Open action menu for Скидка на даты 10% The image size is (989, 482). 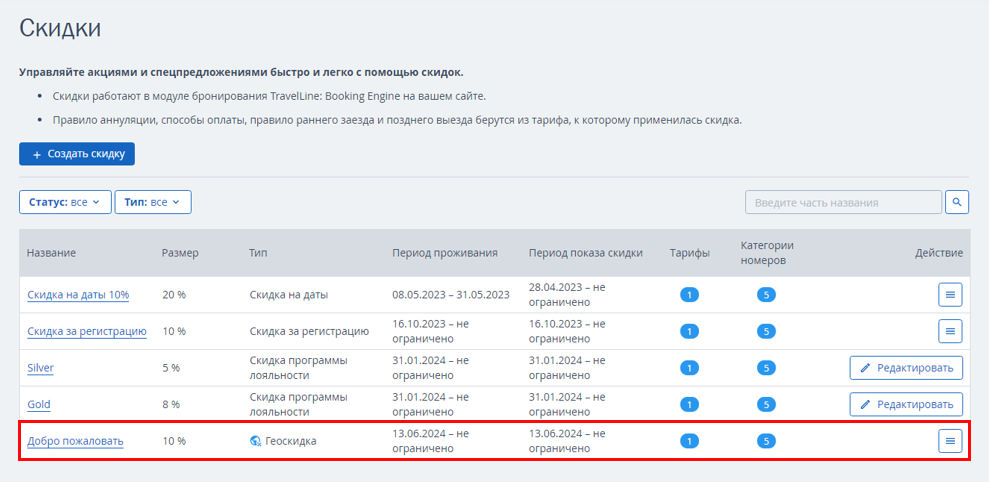[950, 295]
